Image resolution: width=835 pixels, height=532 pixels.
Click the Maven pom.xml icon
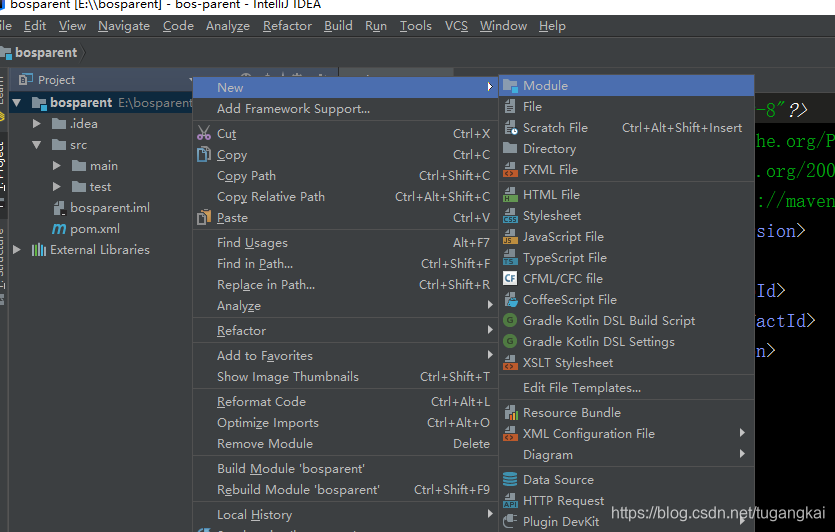point(59,229)
